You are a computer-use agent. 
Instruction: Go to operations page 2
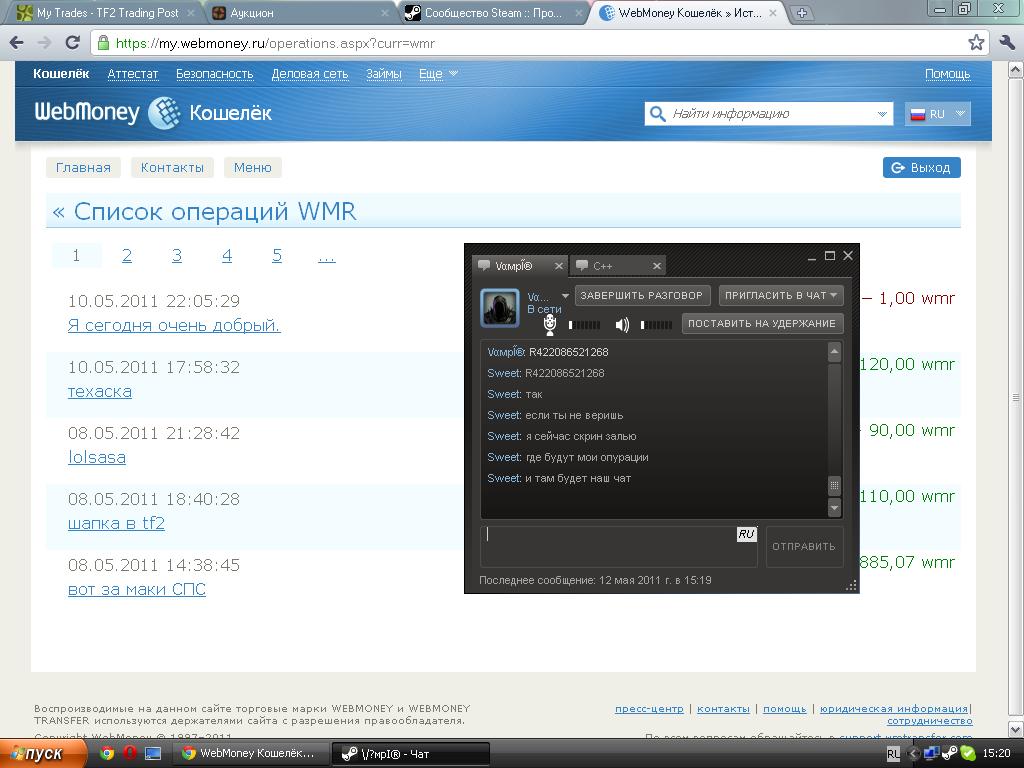coord(127,255)
